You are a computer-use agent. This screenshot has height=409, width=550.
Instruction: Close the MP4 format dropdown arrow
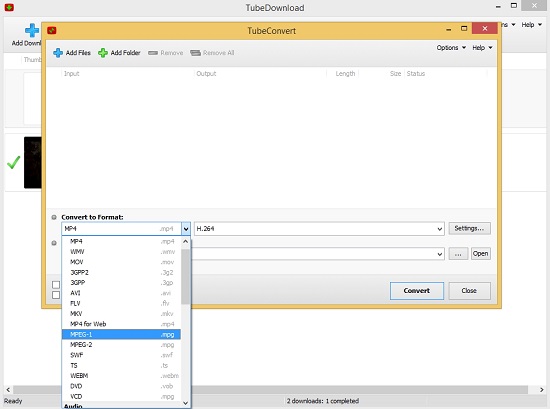pyautogui.click(x=186, y=229)
